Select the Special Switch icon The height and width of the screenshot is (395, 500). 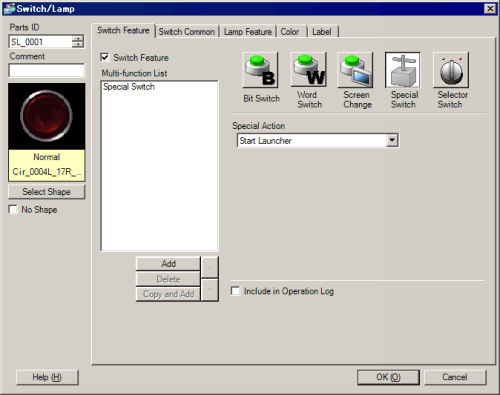[403, 70]
